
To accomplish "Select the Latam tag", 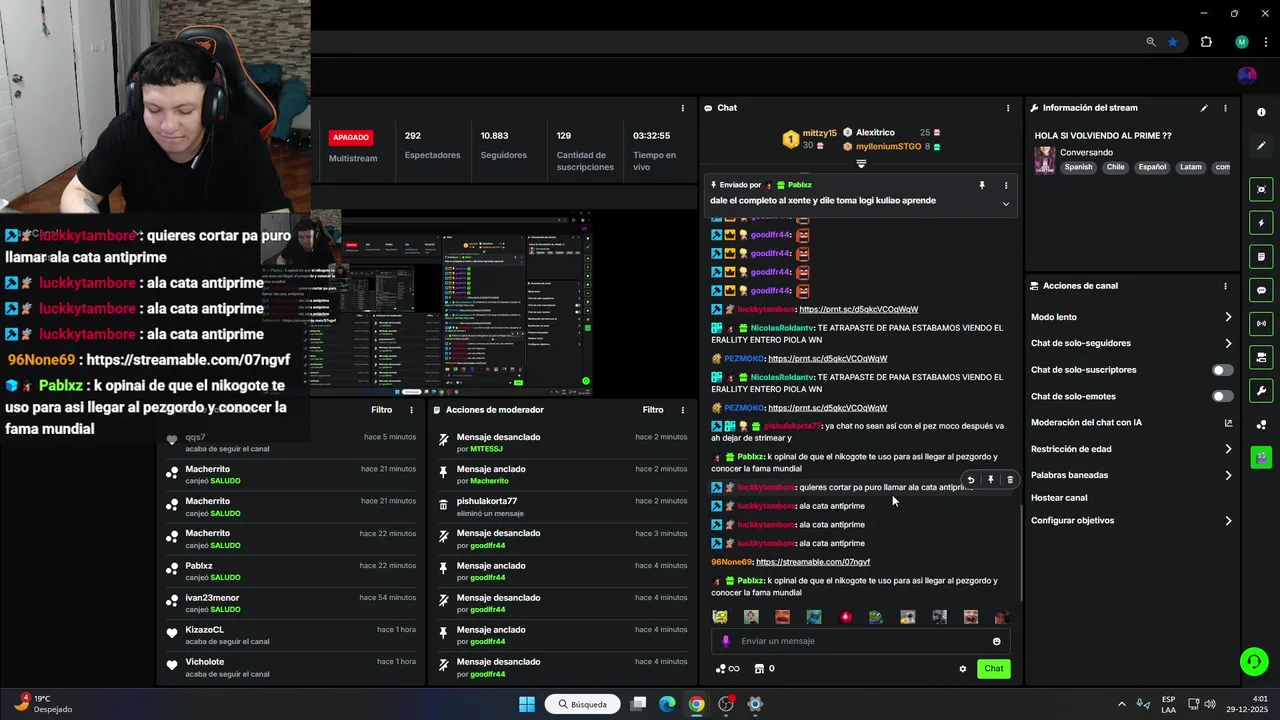I will pyautogui.click(x=1190, y=167).
